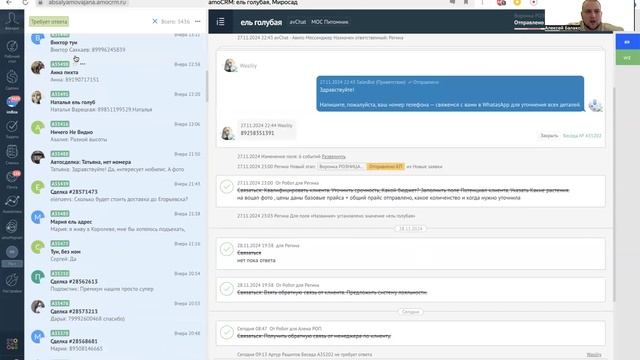
Task: Toggle checkmark of Сегодня 08:47 manager feedback task
Action: tap(227, 332)
